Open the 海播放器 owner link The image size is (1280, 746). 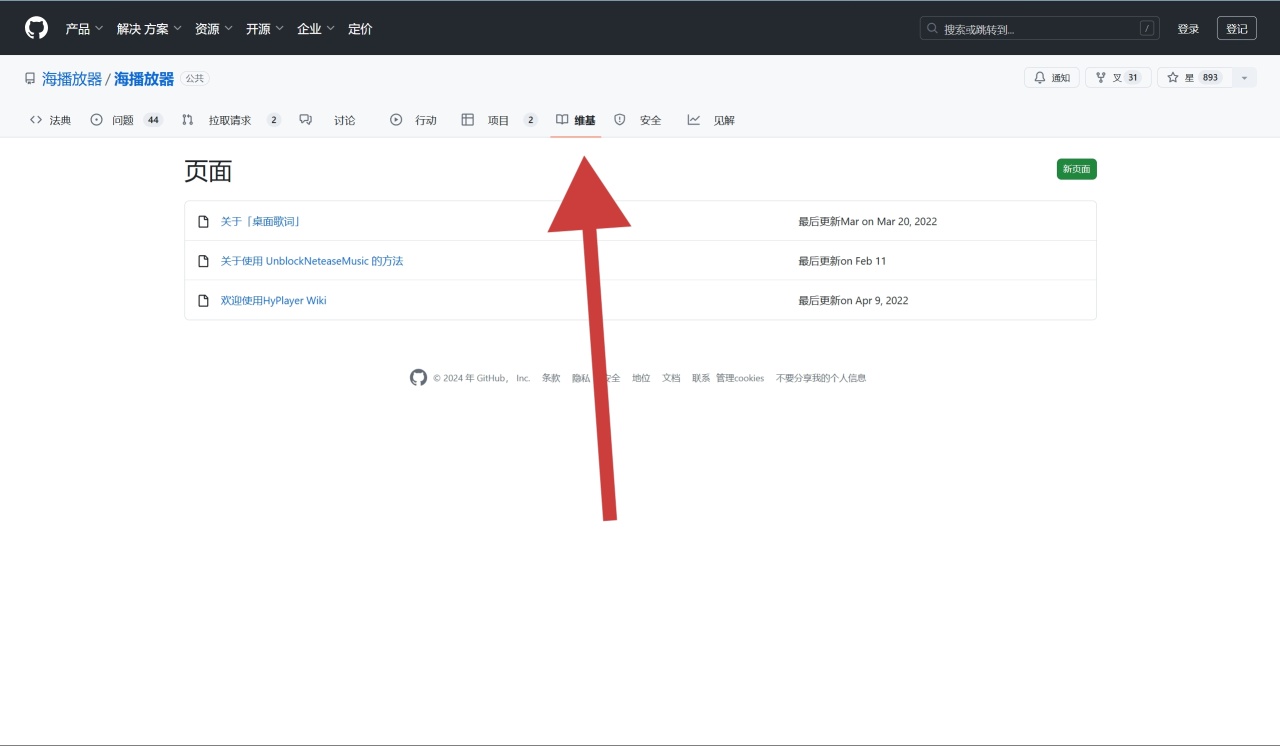point(72,78)
